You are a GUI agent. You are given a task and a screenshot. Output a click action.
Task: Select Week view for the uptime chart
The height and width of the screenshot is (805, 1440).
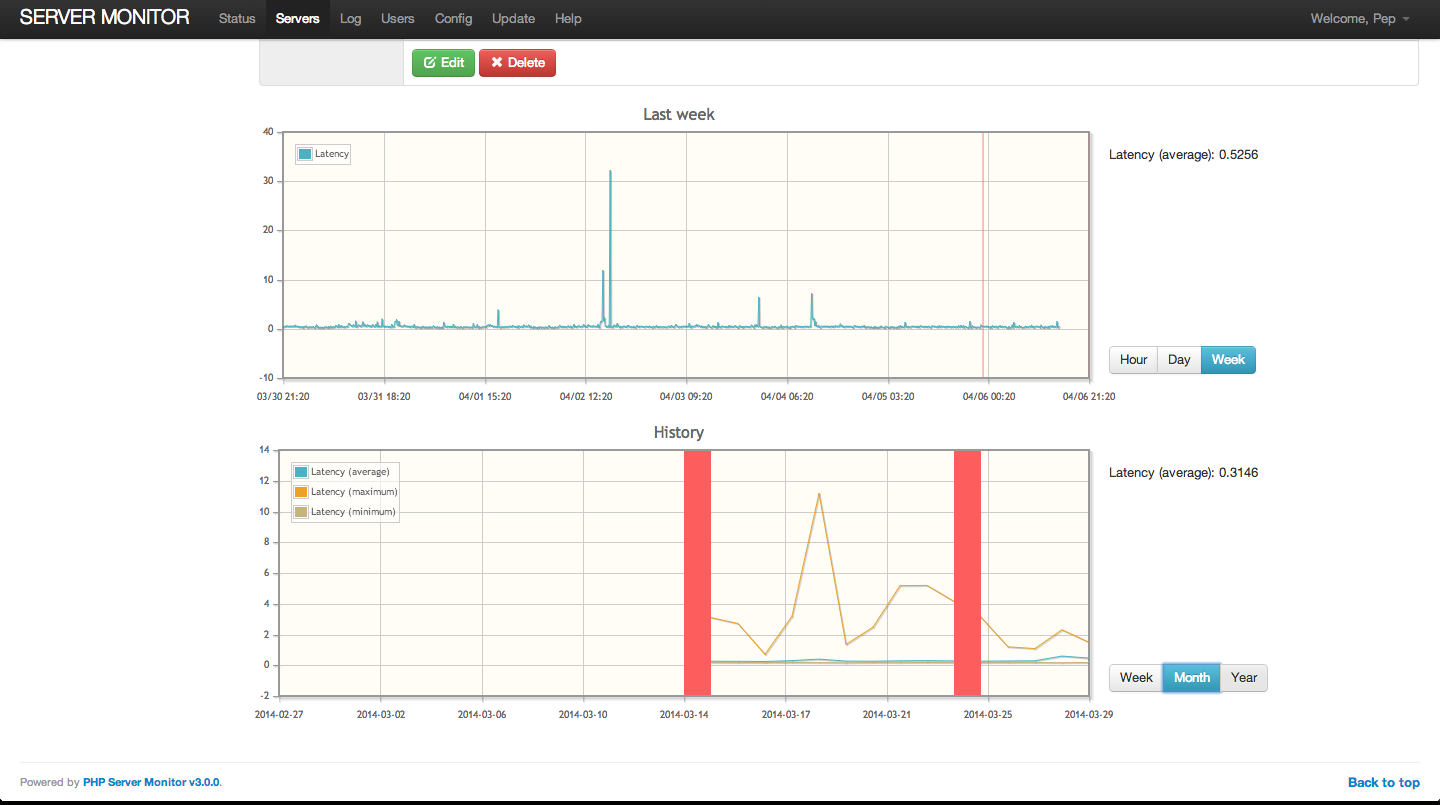point(1228,360)
